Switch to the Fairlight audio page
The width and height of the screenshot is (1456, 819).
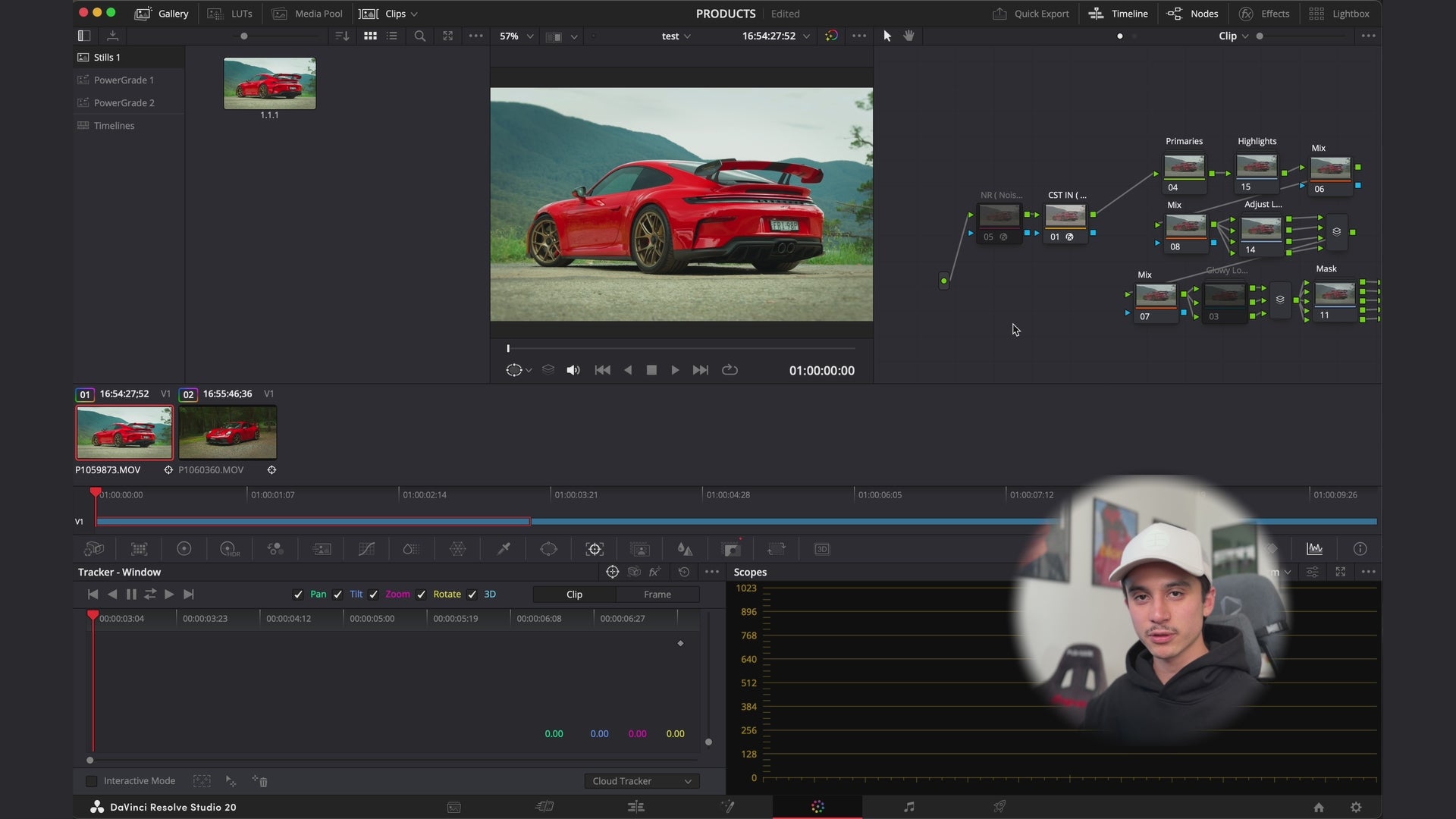908,806
